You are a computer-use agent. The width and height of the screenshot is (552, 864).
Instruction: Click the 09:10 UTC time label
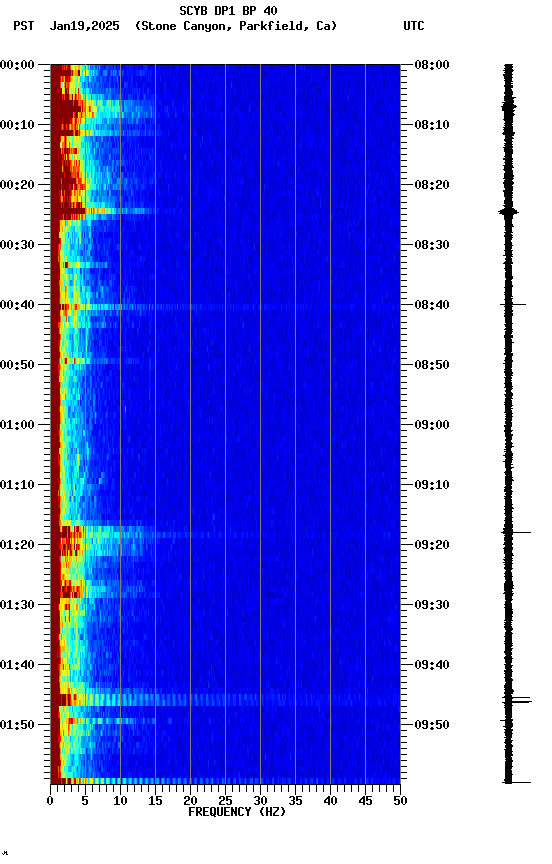click(x=432, y=485)
